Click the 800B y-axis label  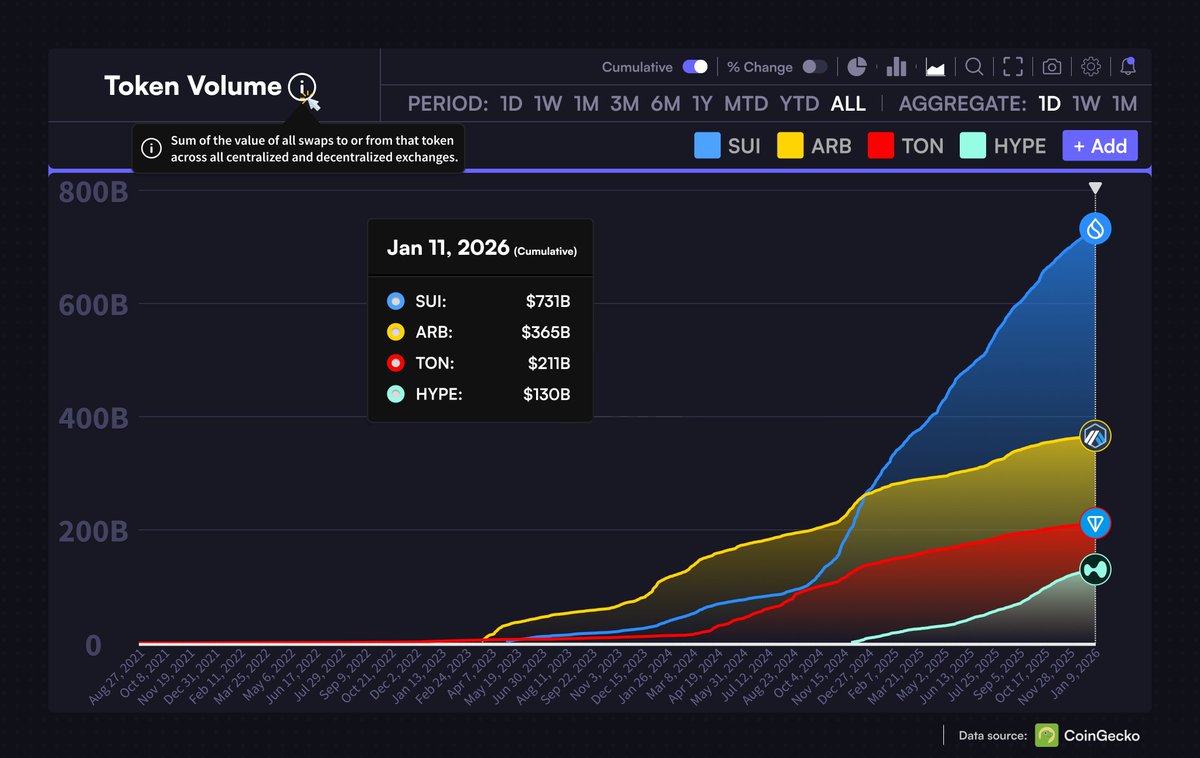pos(93,193)
